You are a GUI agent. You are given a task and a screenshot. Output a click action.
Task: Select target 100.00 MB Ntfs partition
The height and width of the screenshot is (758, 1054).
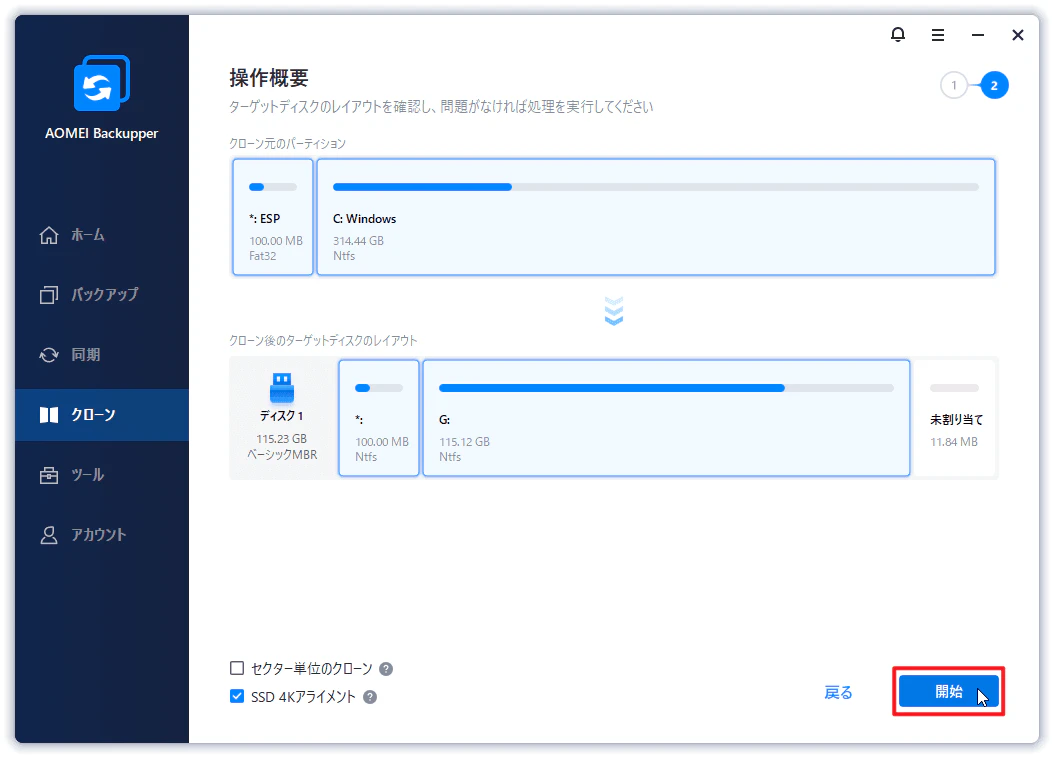pos(379,418)
